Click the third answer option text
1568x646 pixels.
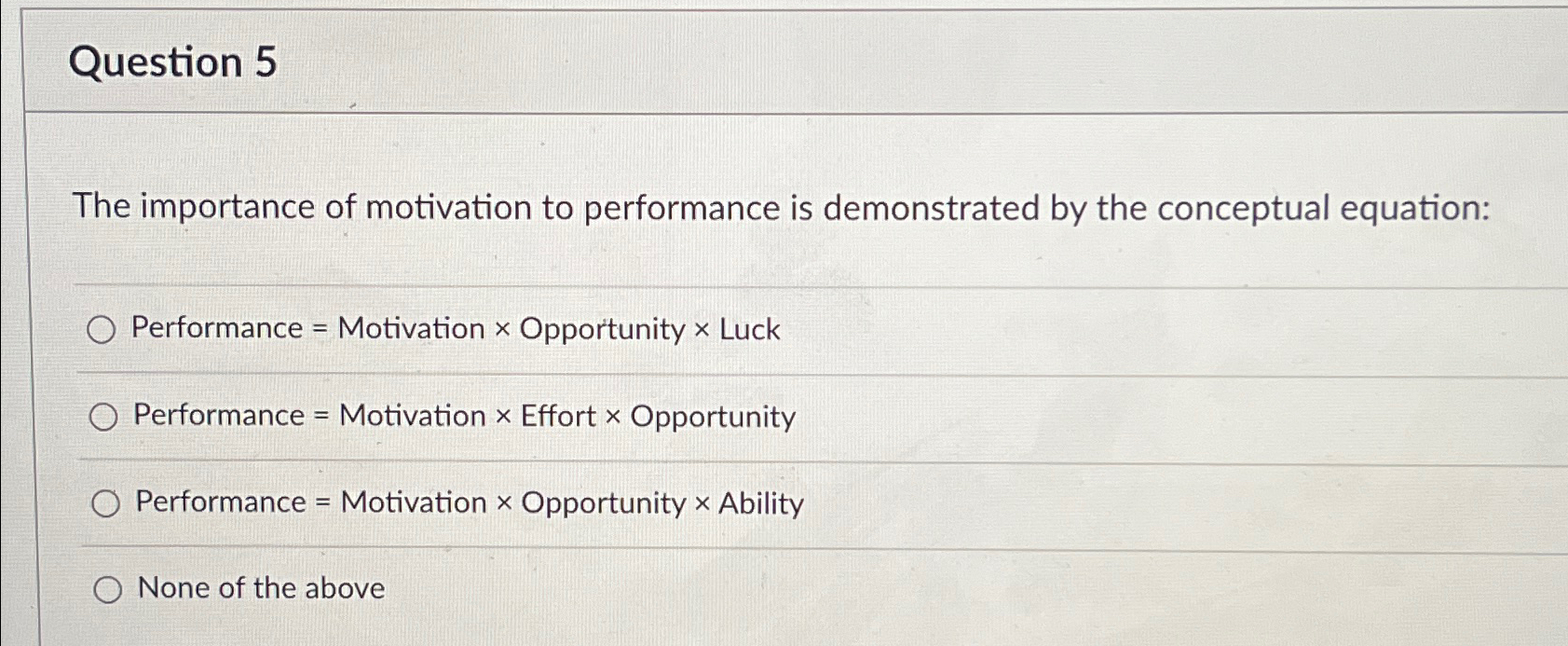tap(467, 503)
